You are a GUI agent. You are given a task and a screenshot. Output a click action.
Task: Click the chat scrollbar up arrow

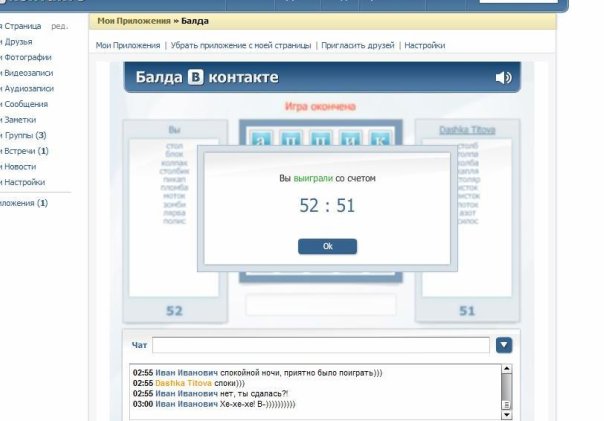click(507, 369)
